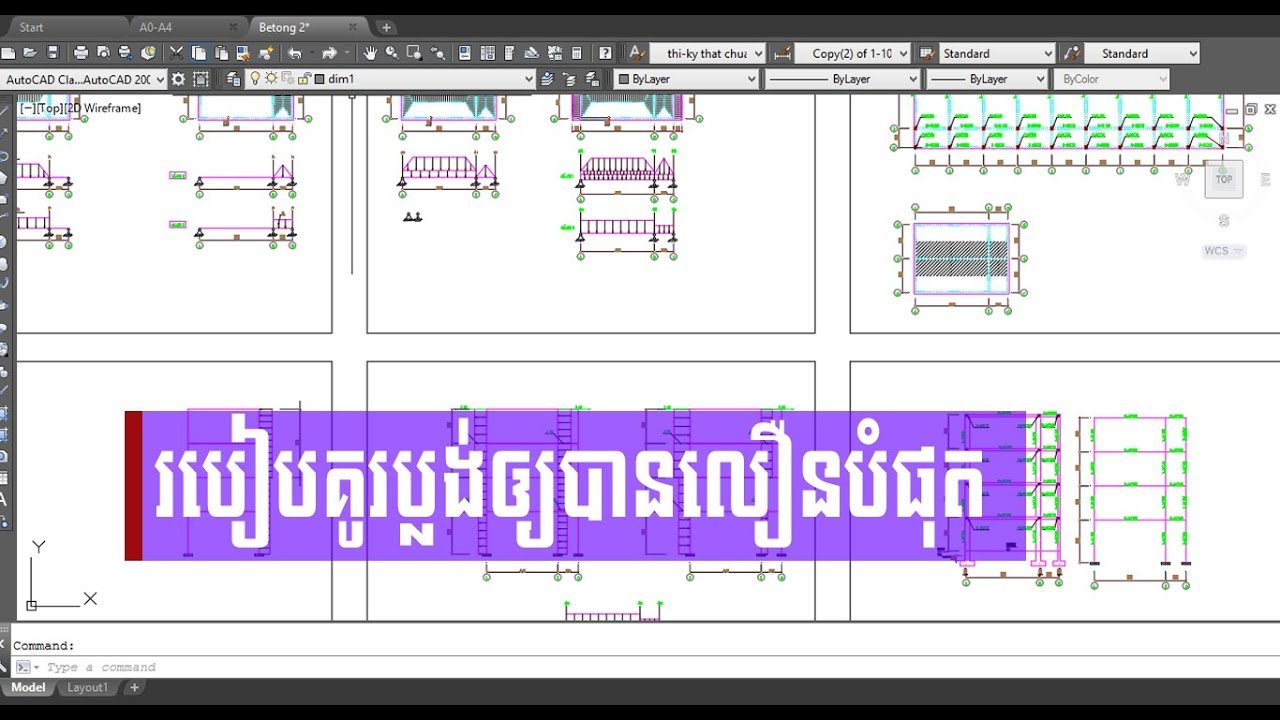Click the Table Style icon
The width and height of the screenshot is (1280, 720).
[x=926, y=53]
